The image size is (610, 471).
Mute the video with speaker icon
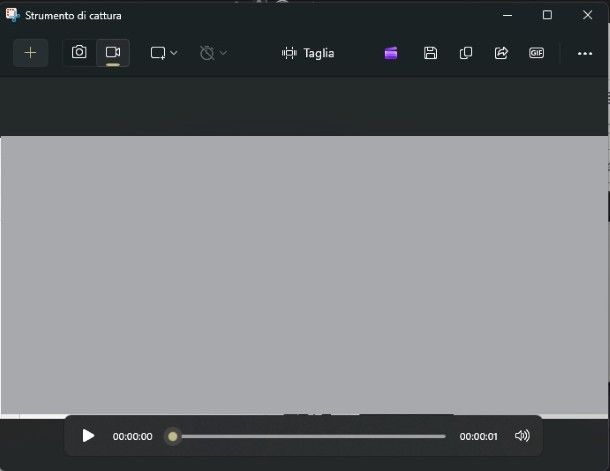pos(522,436)
